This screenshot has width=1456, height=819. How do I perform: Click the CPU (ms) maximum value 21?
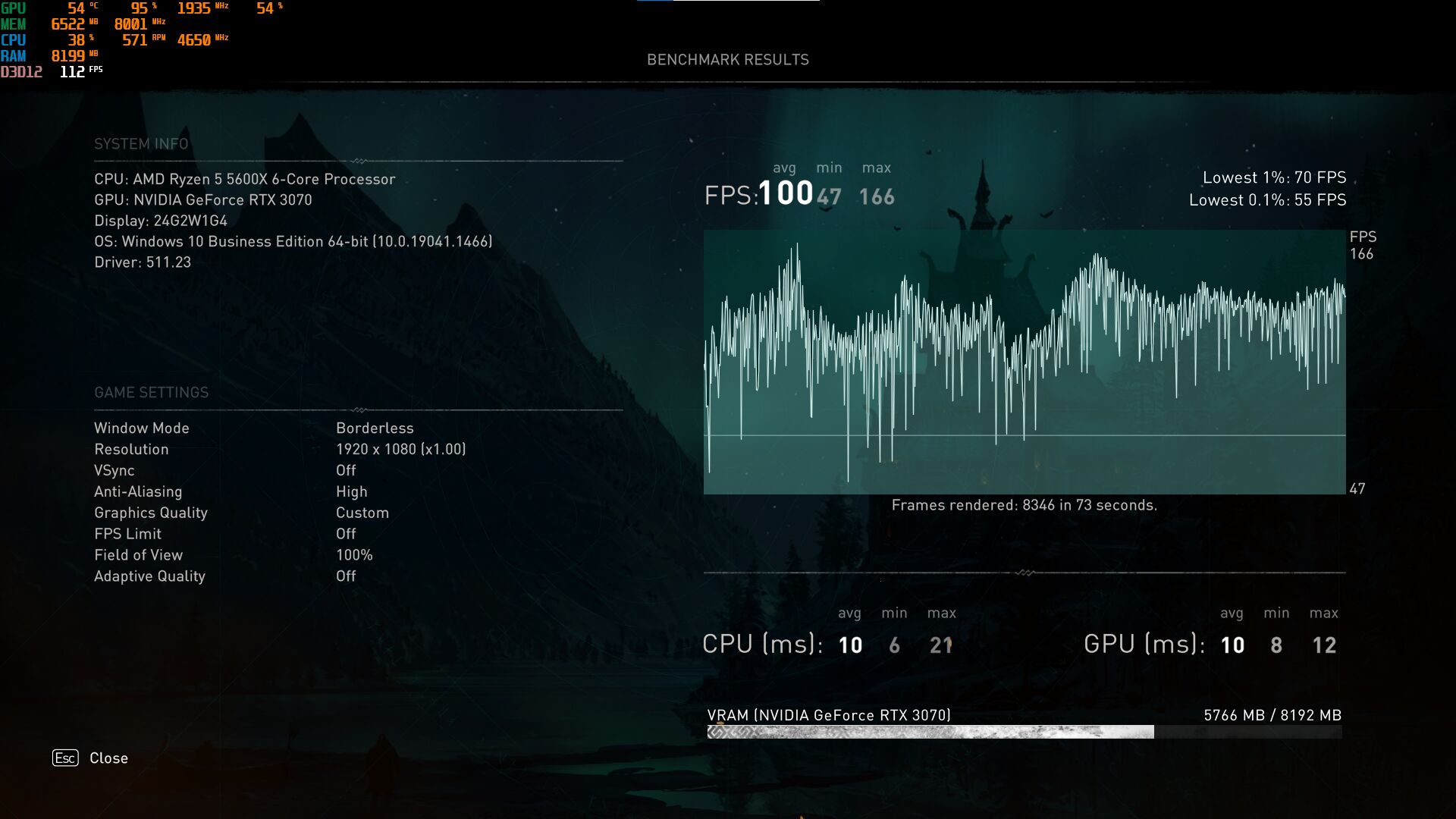pyautogui.click(x=941, y=645)
